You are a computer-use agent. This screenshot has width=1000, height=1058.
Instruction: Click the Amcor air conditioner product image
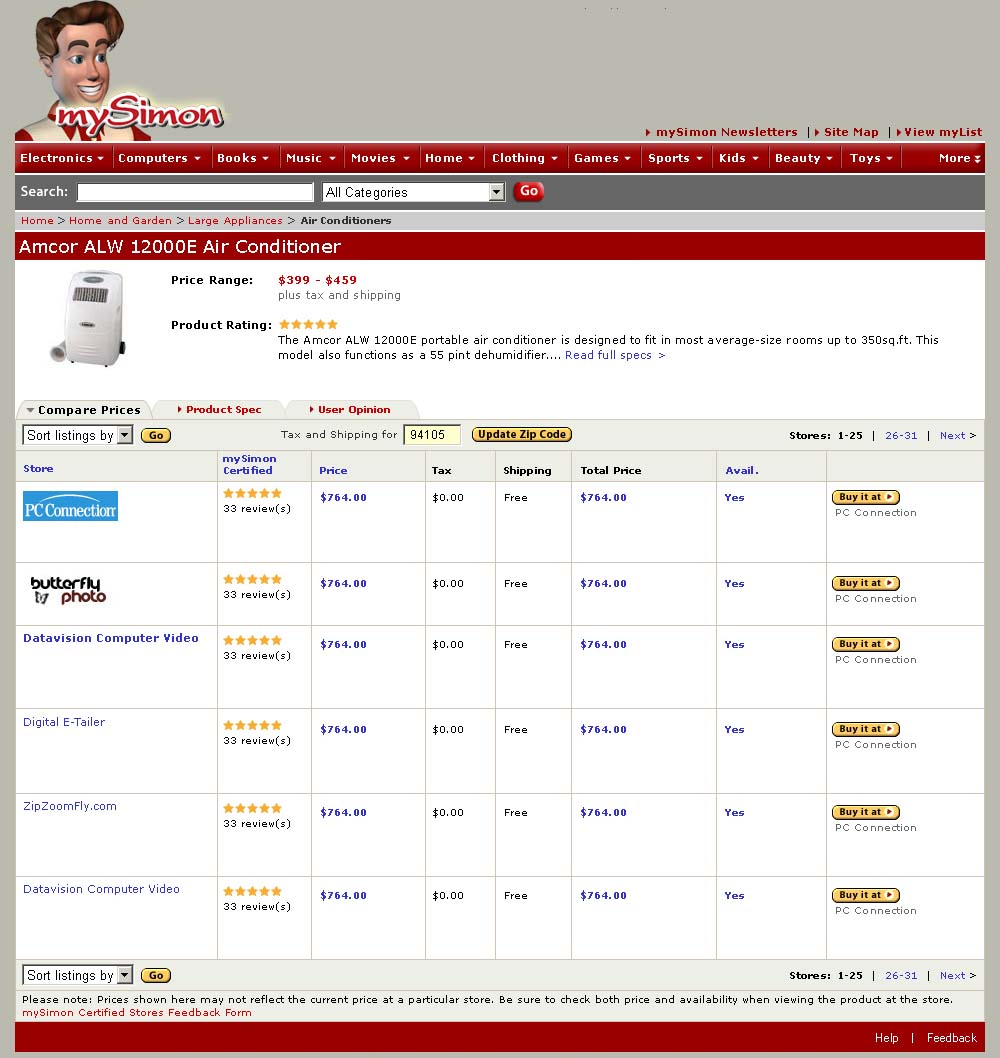tap(89, 318)
